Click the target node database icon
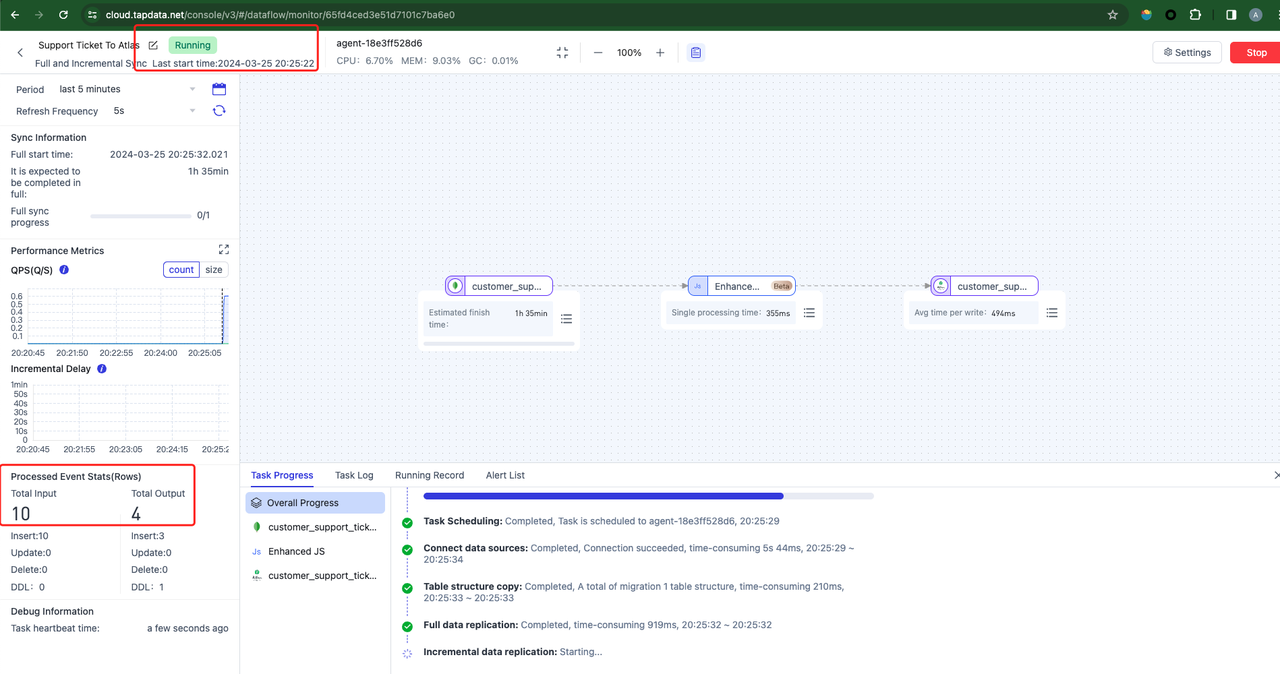This screenshot has width=1280, height=674. tap(941, 286)
